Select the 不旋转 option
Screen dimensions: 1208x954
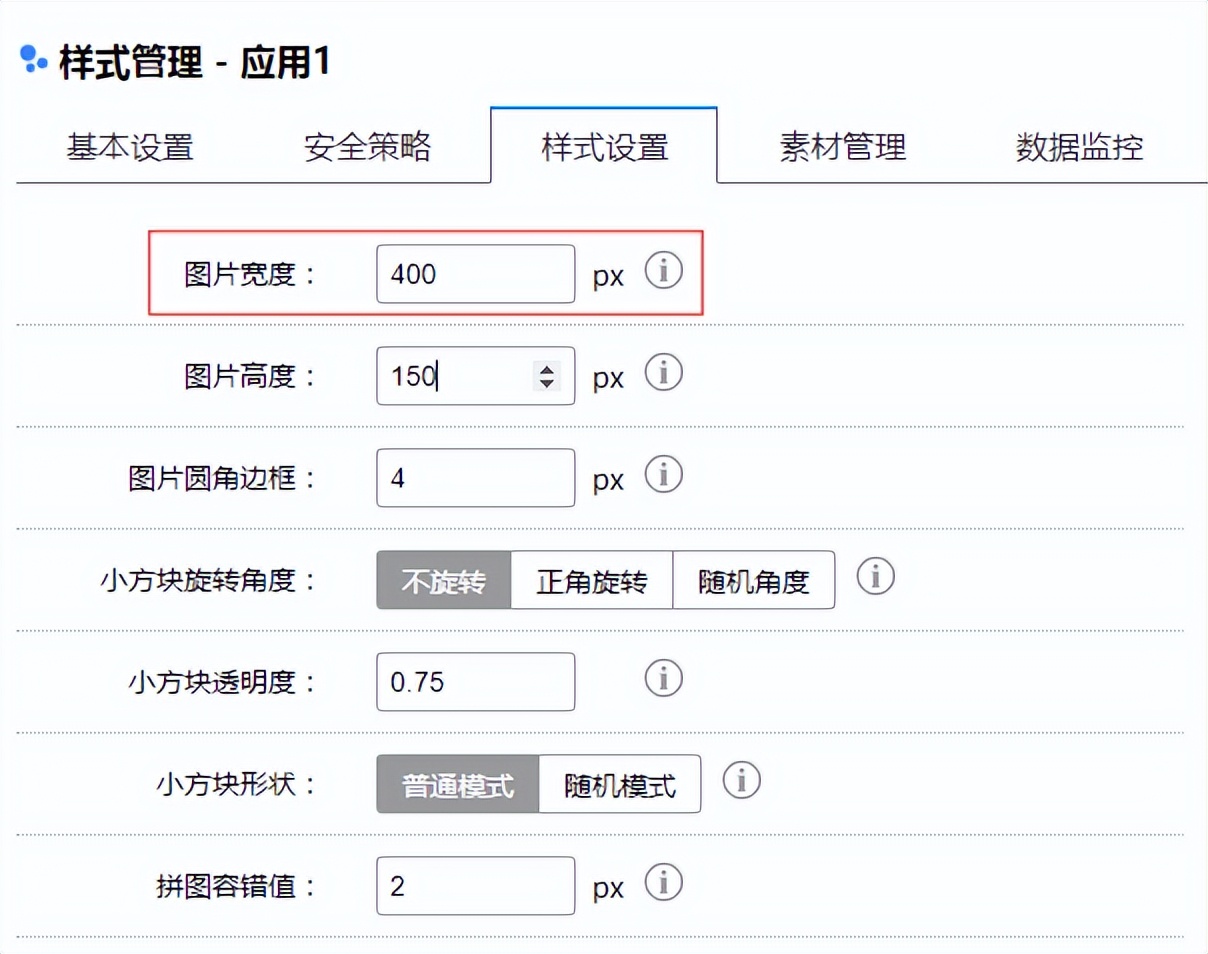pyautogui.click(x=443, y=580)
